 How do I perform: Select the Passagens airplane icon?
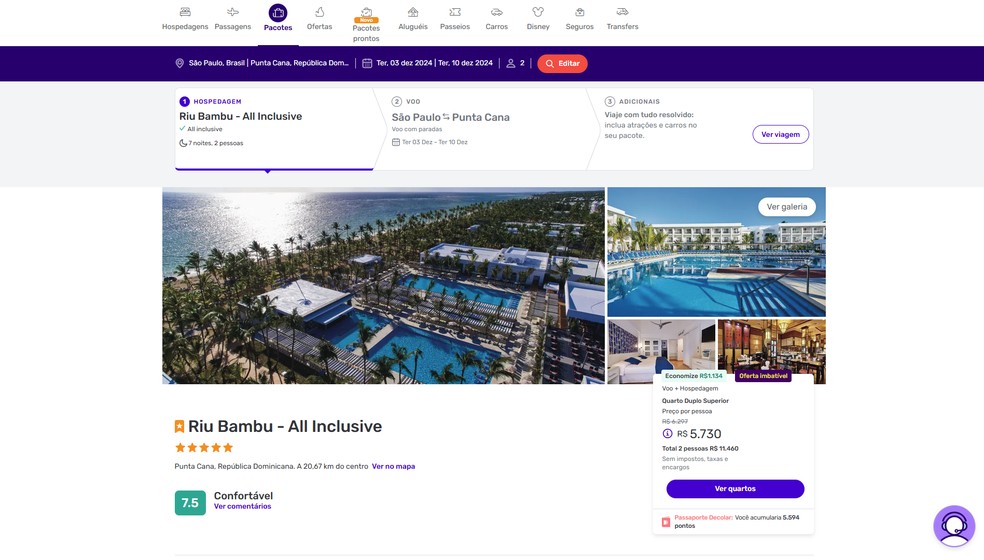(x=233, y=12)
